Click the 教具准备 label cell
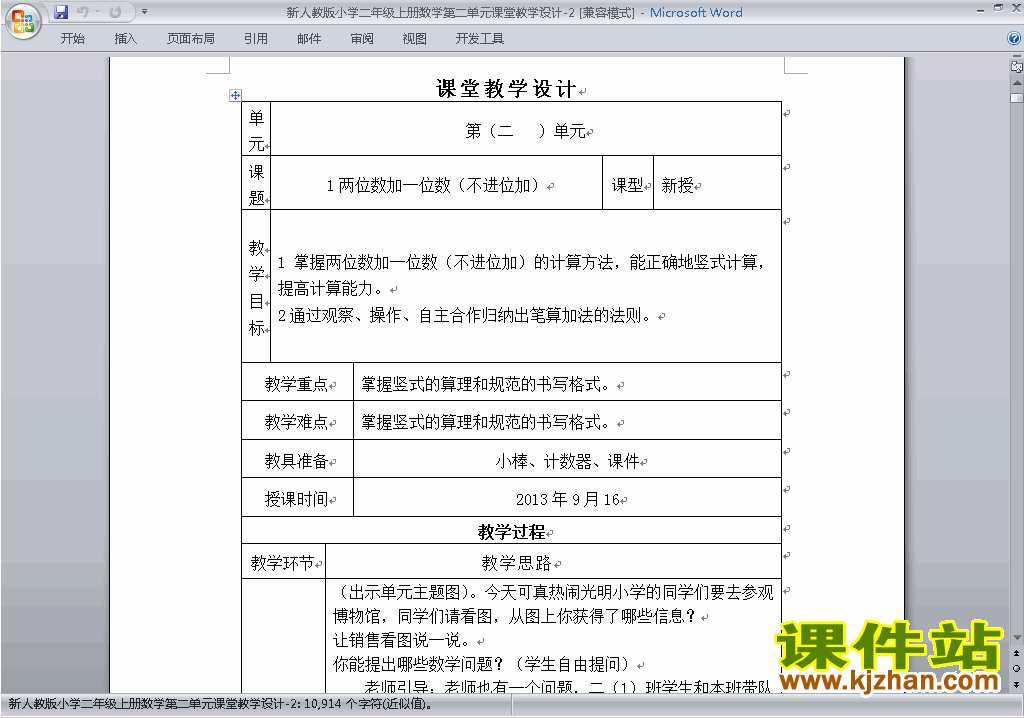Image resolution: width=1024 pixels, height=718 pixels. click(296, 461)
